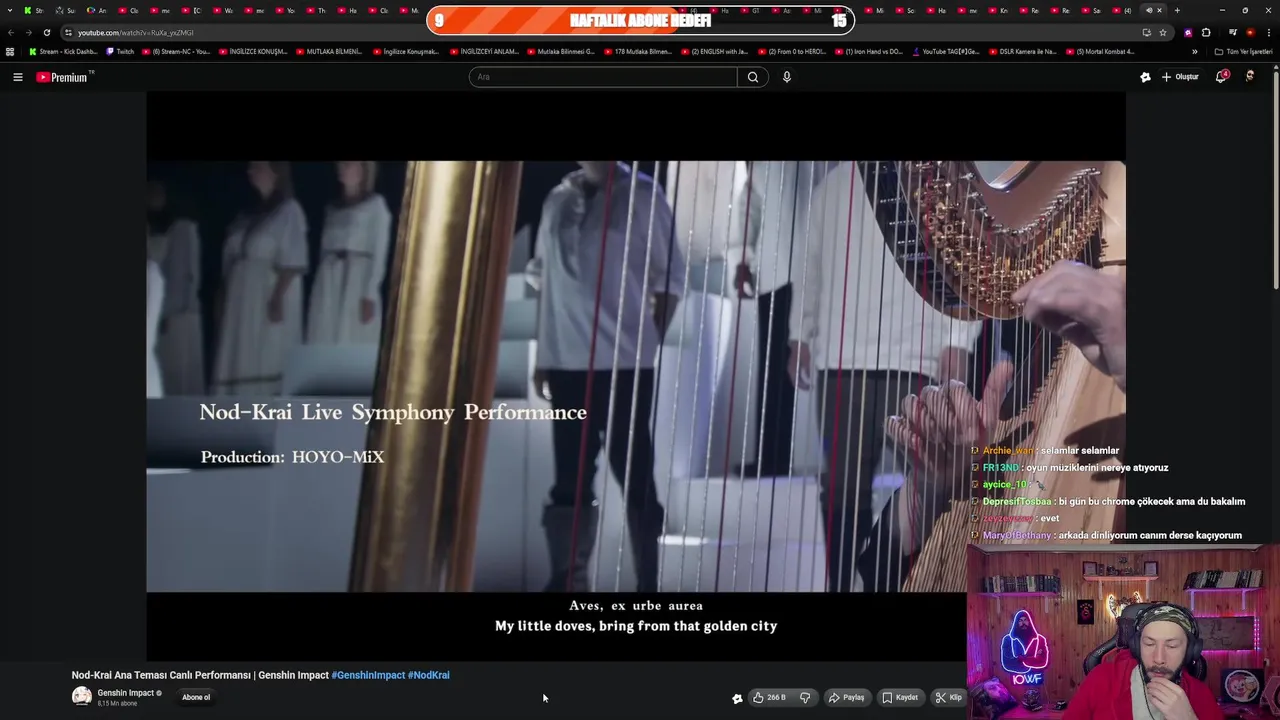Open Tüm Yer İşaretleri bookmarks folder
The image size is (1280, 720).
1243,51
